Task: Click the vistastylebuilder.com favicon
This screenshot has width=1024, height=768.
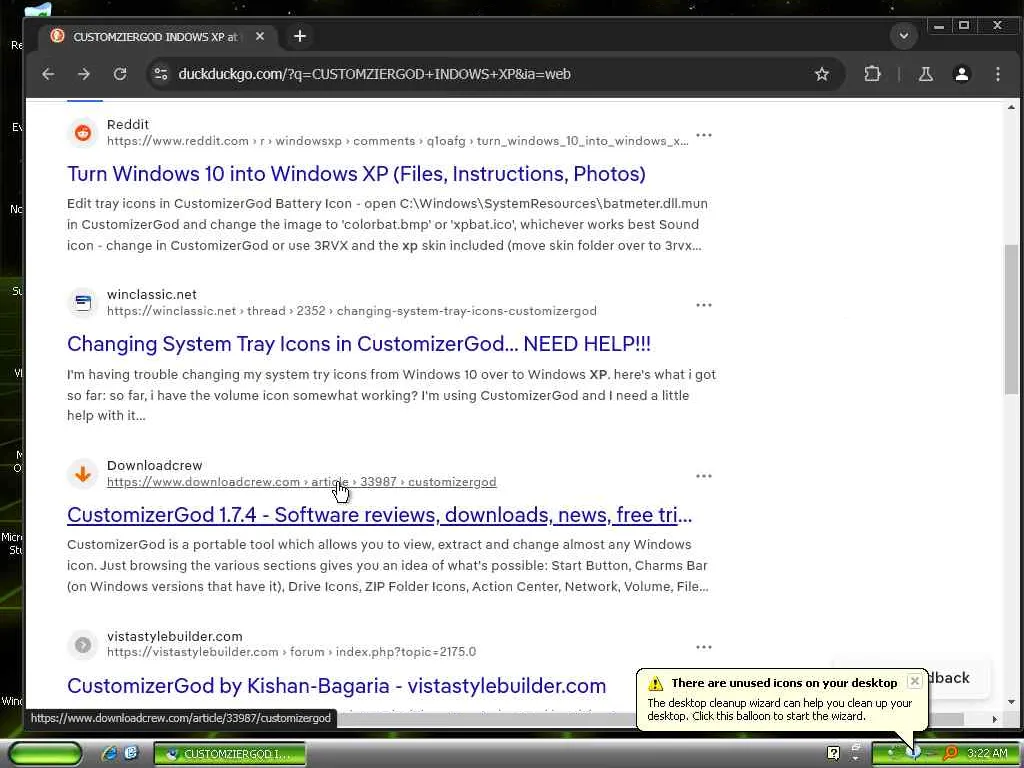Action: coord(83,645)
